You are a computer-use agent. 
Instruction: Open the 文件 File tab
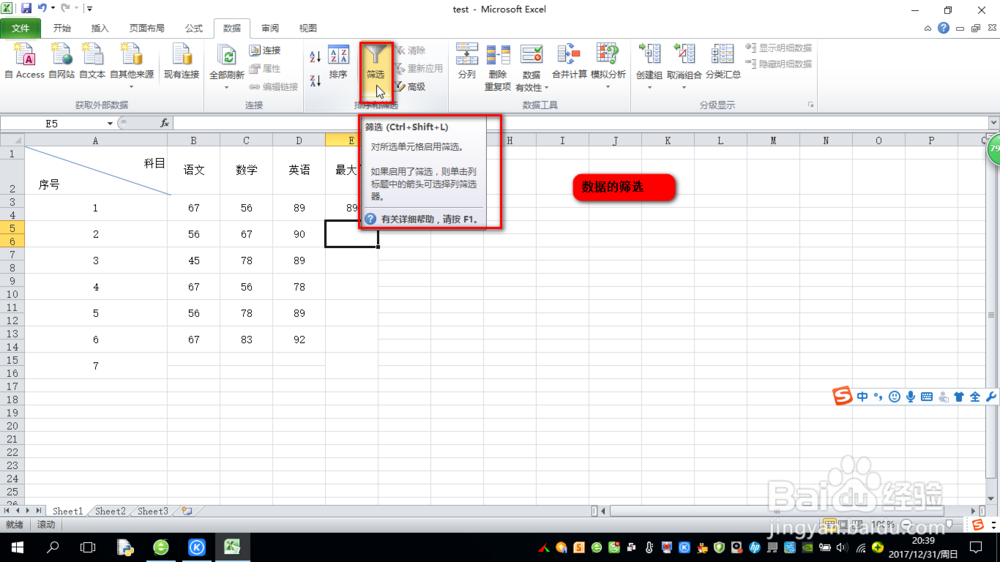point(20,28)
